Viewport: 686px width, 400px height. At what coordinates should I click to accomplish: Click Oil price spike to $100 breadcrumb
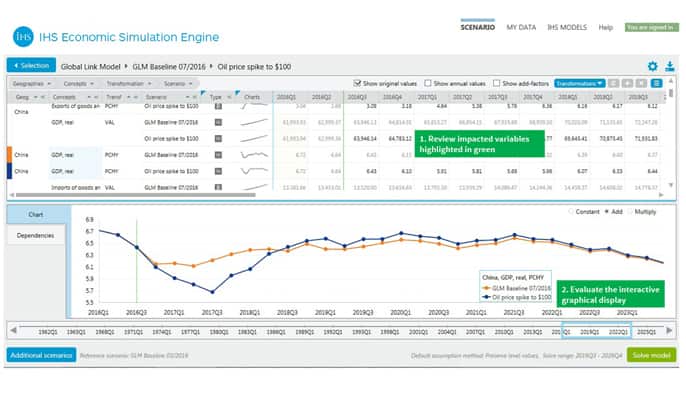point(254,67)
